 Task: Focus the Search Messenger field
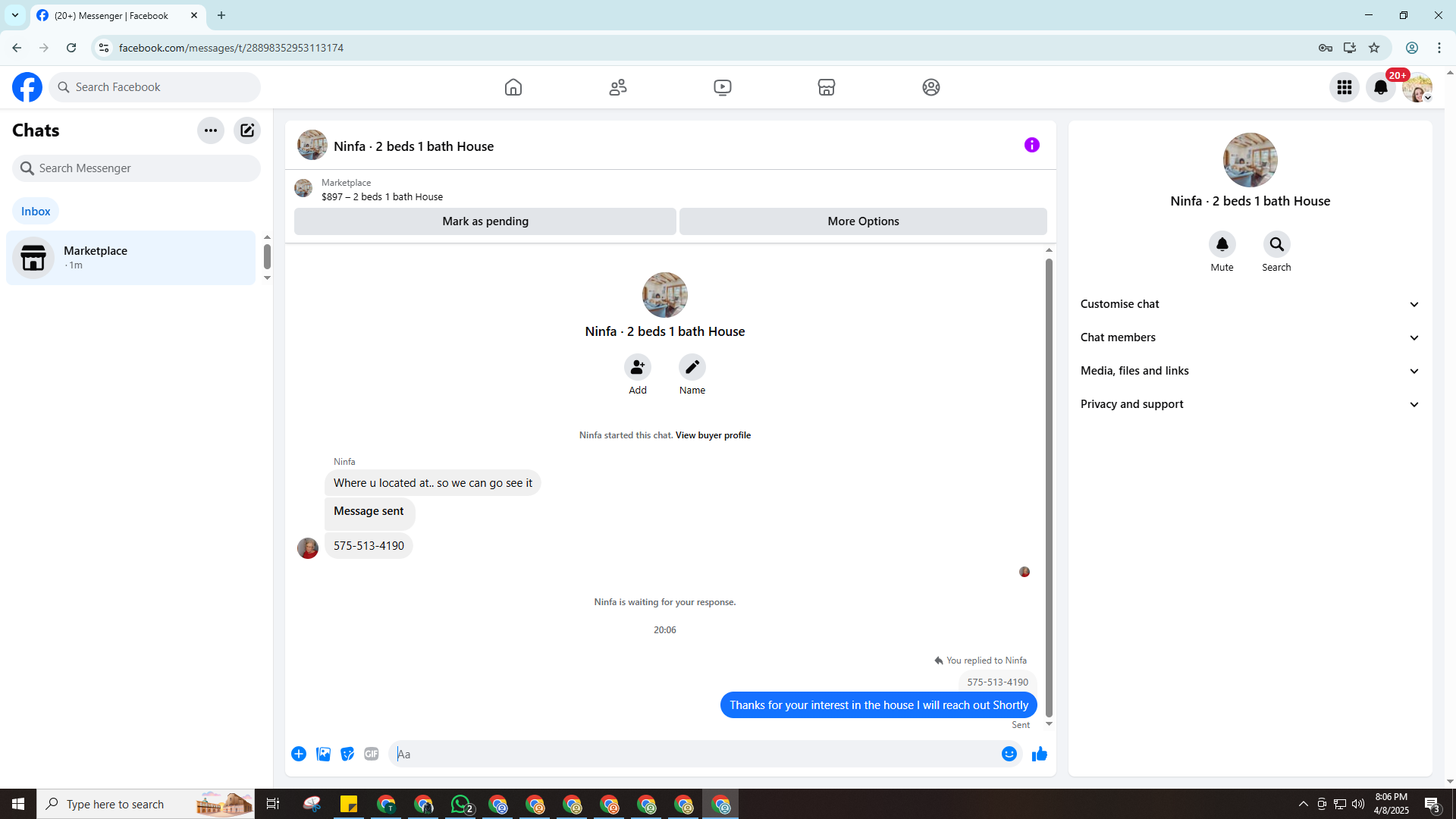(136, 168)
